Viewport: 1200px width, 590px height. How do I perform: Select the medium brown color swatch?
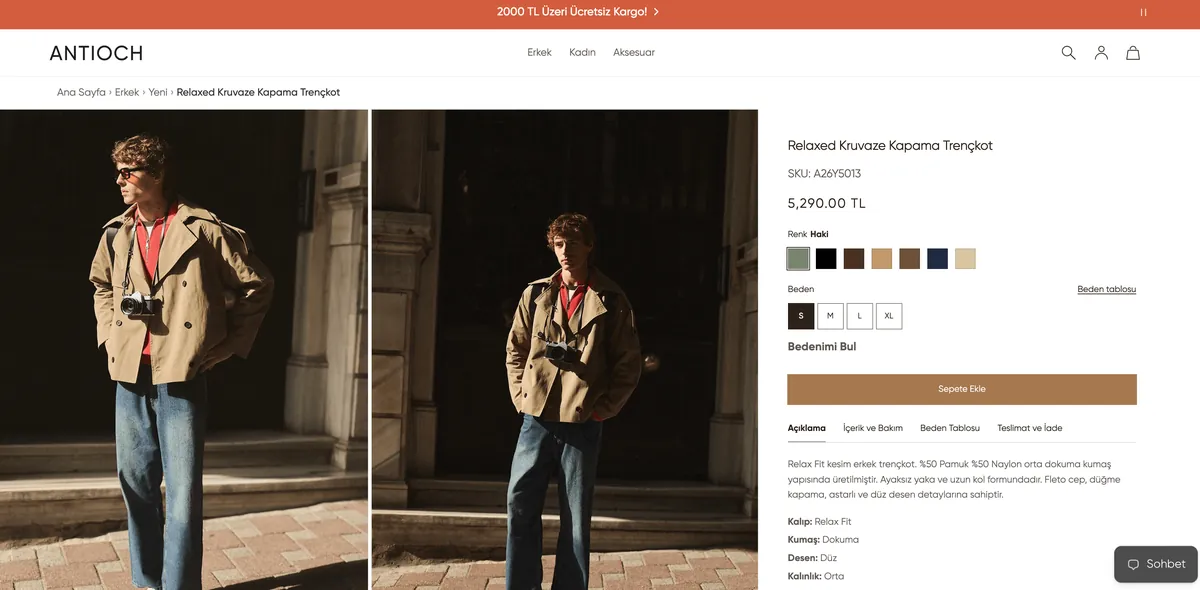(909, 259)
